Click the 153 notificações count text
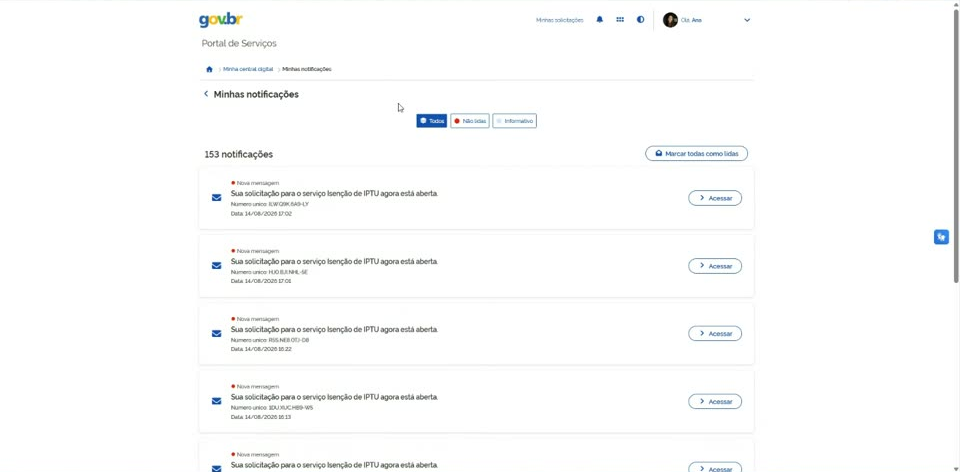The height and width of the screenshot is (472, 960). (239, 154)
